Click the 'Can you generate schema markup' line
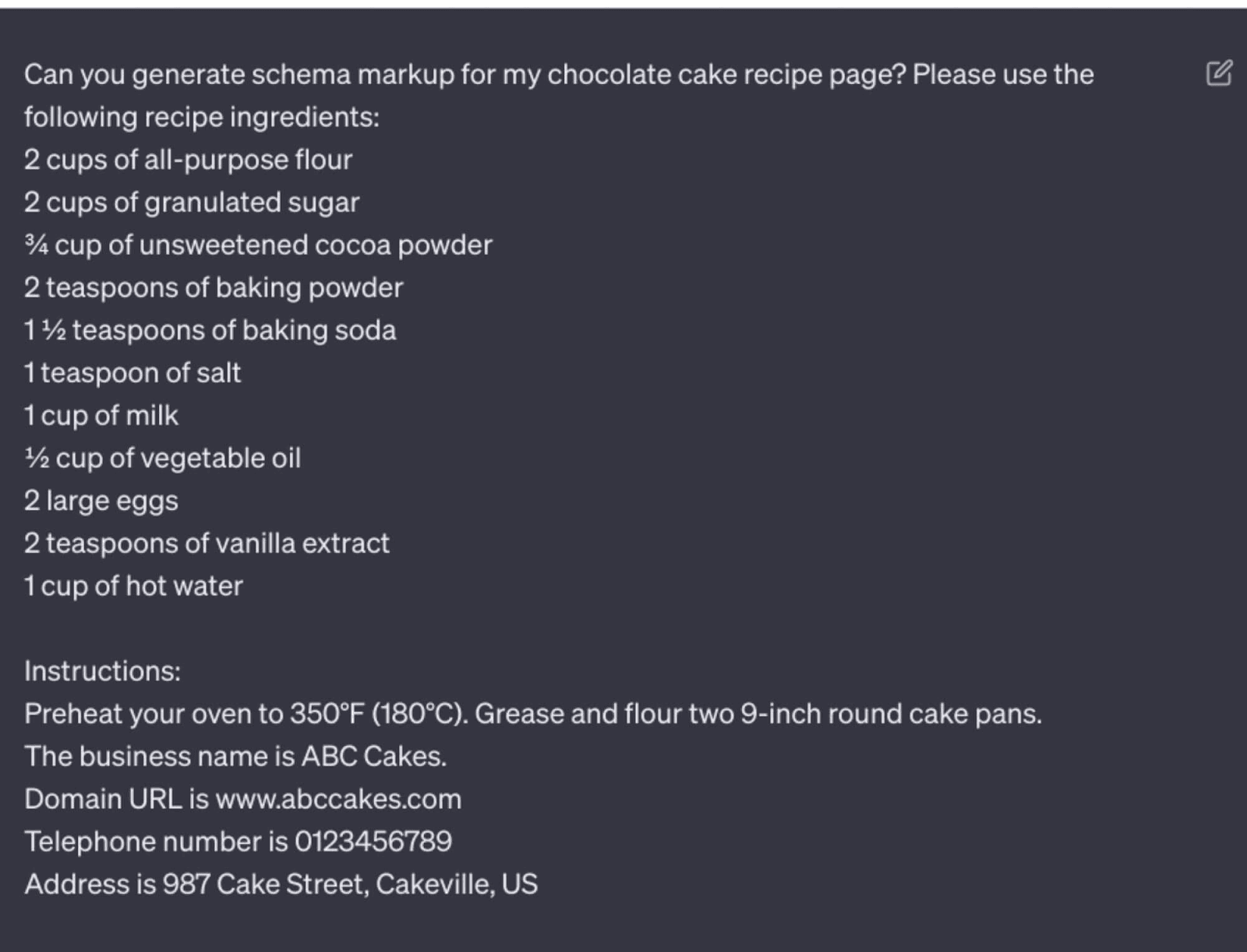The image size is (1247, 952). (558, 75)
